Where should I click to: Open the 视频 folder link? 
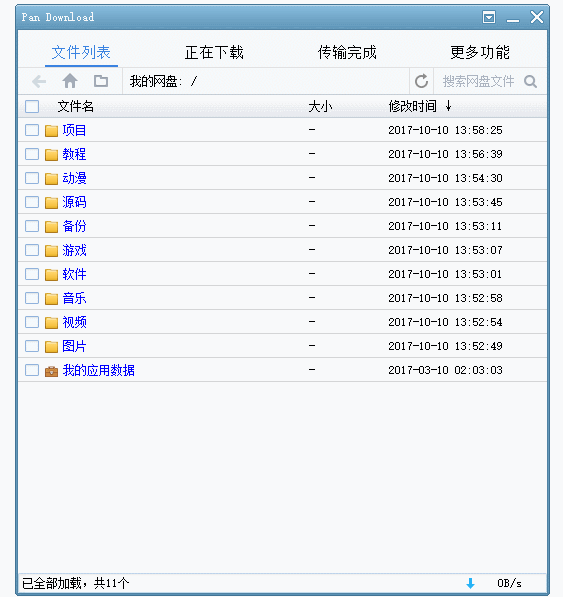click(74, 322)
